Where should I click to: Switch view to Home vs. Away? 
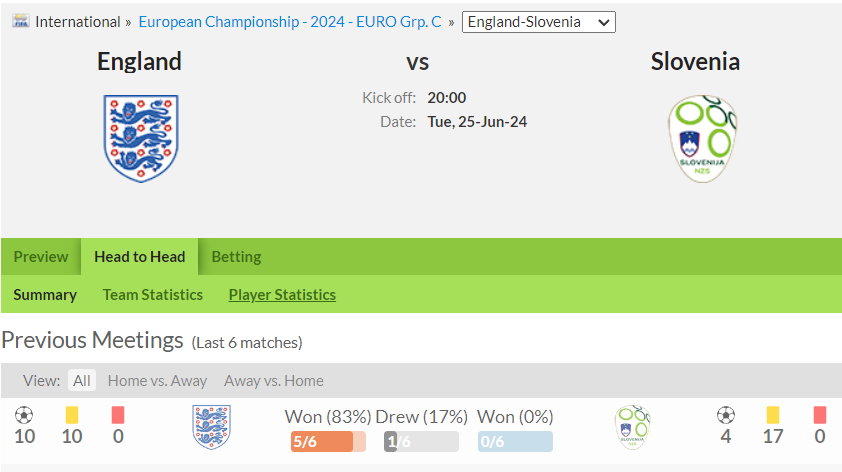point(157,381)
